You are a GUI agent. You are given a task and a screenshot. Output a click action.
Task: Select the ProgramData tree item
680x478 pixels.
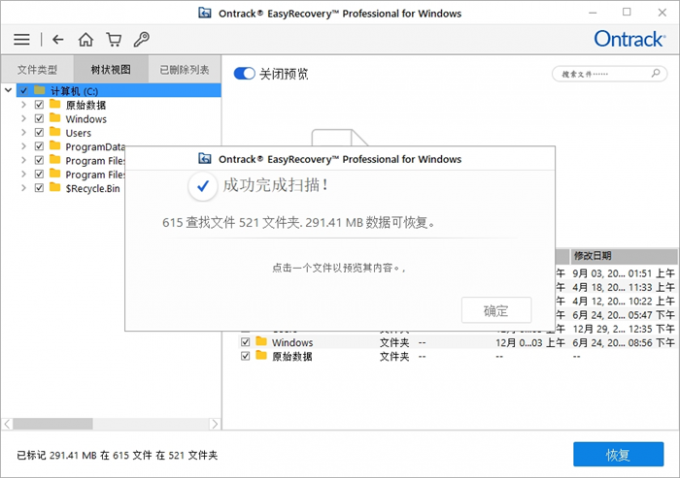click(95, 147)
